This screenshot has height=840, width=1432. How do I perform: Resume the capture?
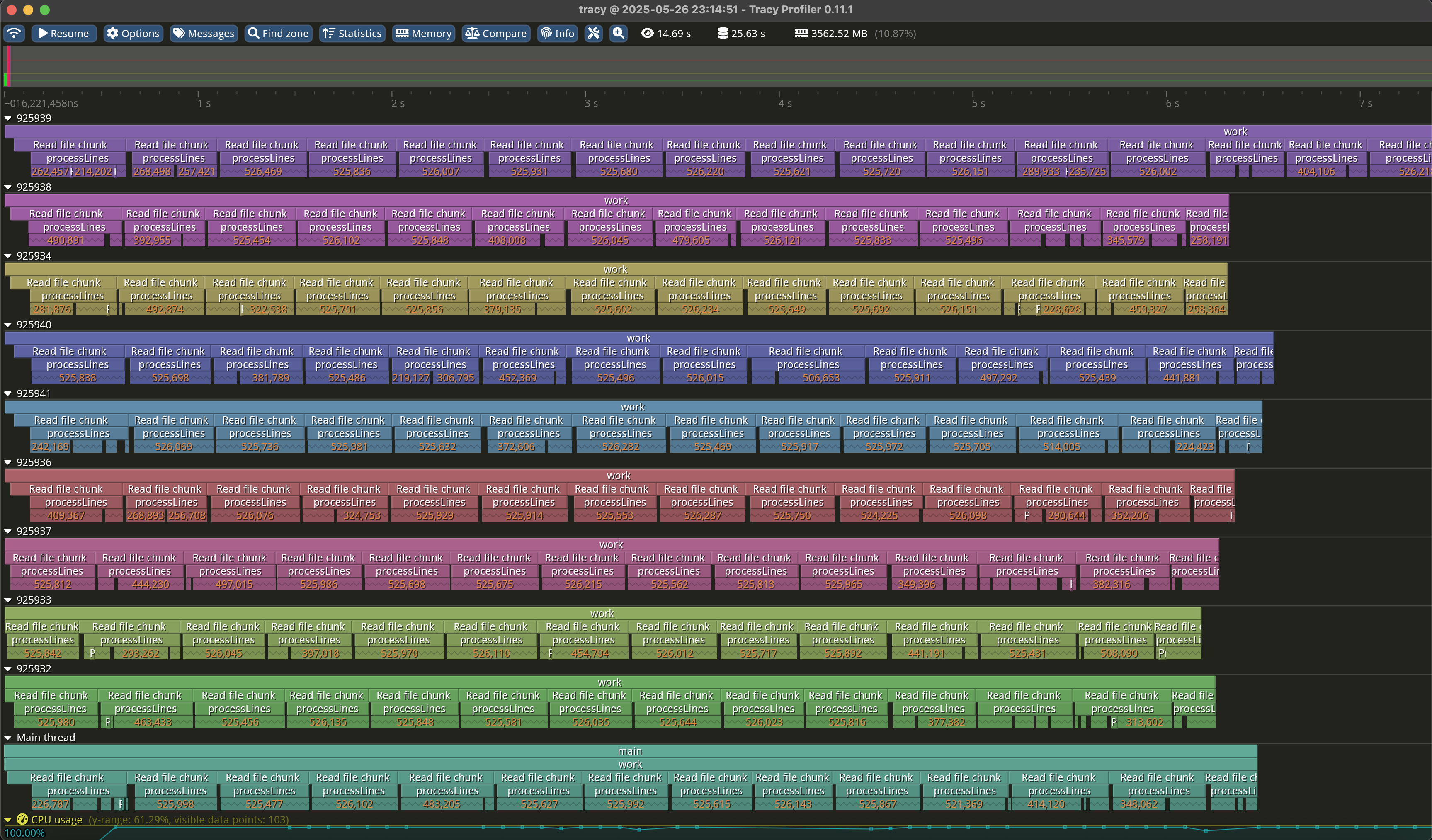[64, 34]
